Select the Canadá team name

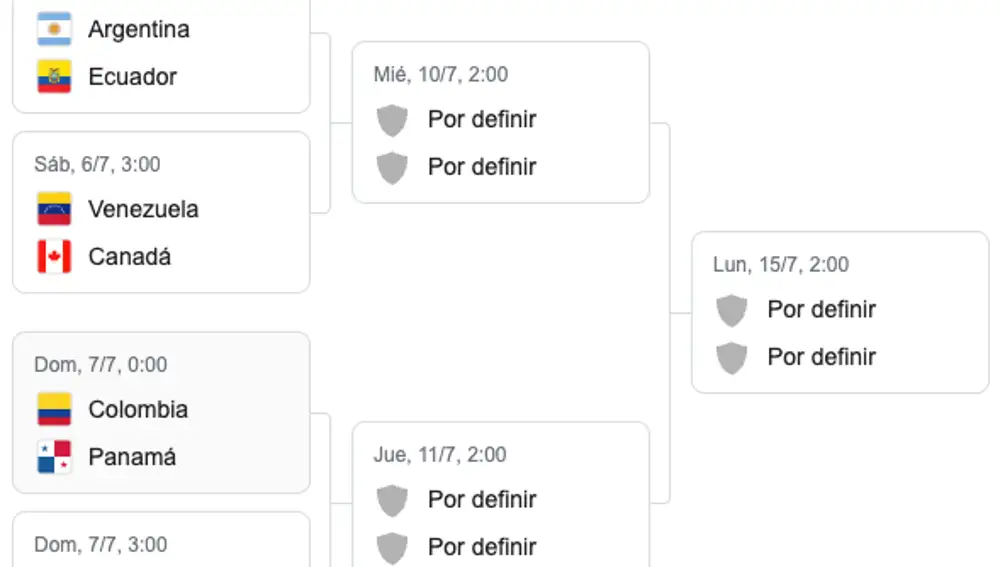129,257
